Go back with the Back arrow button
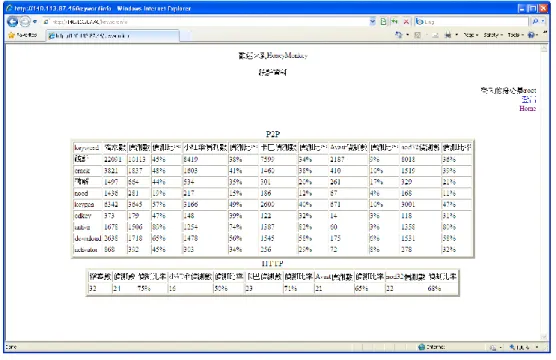This screenshot has height=360, width=556. (x=12, y=22)
